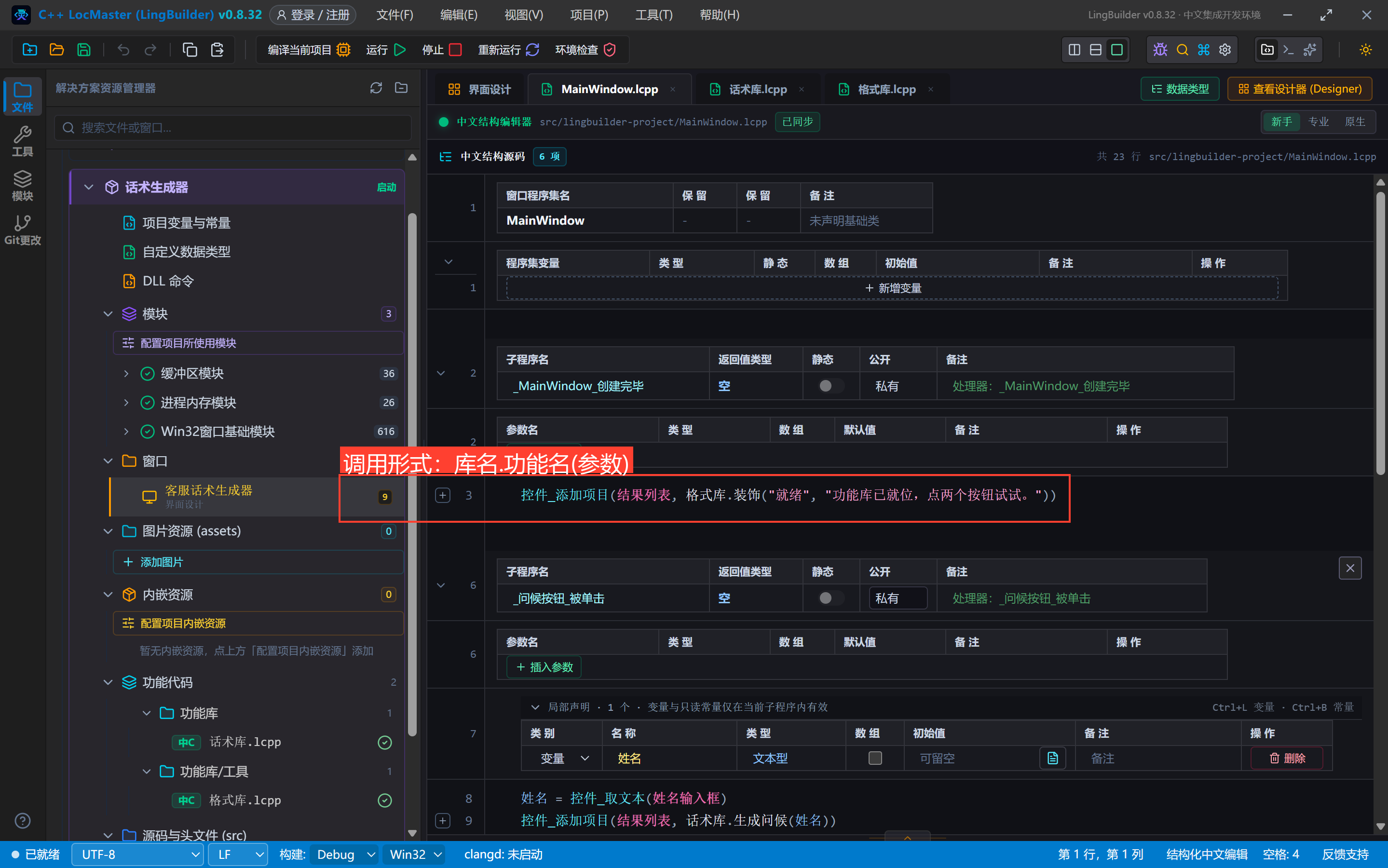Image resolution: width=1388 pixels, height=868 pixels.
Task: Click the editor vertical scrollbar
Action: [1381, 333]
